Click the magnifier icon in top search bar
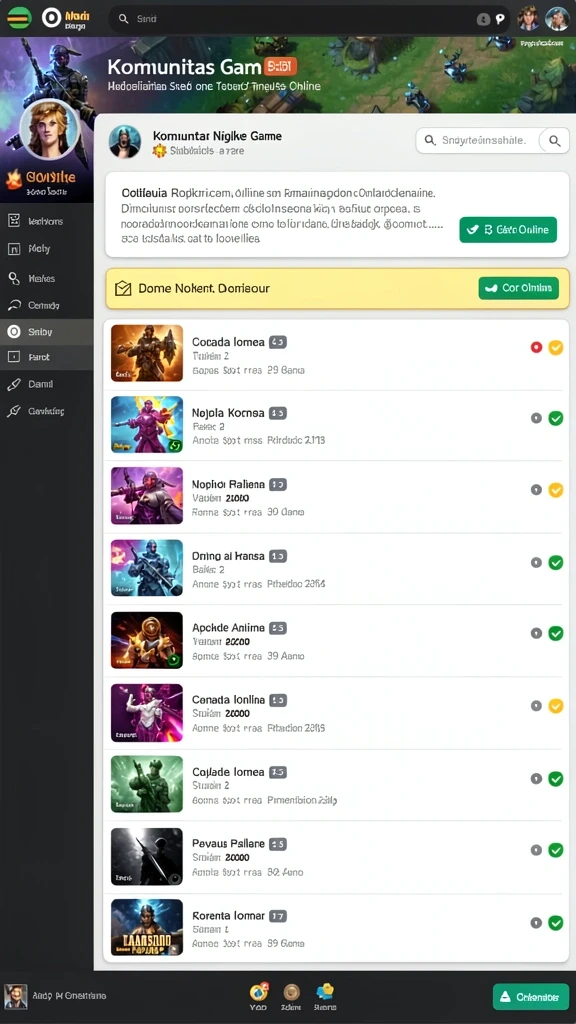 click(123, 20)
